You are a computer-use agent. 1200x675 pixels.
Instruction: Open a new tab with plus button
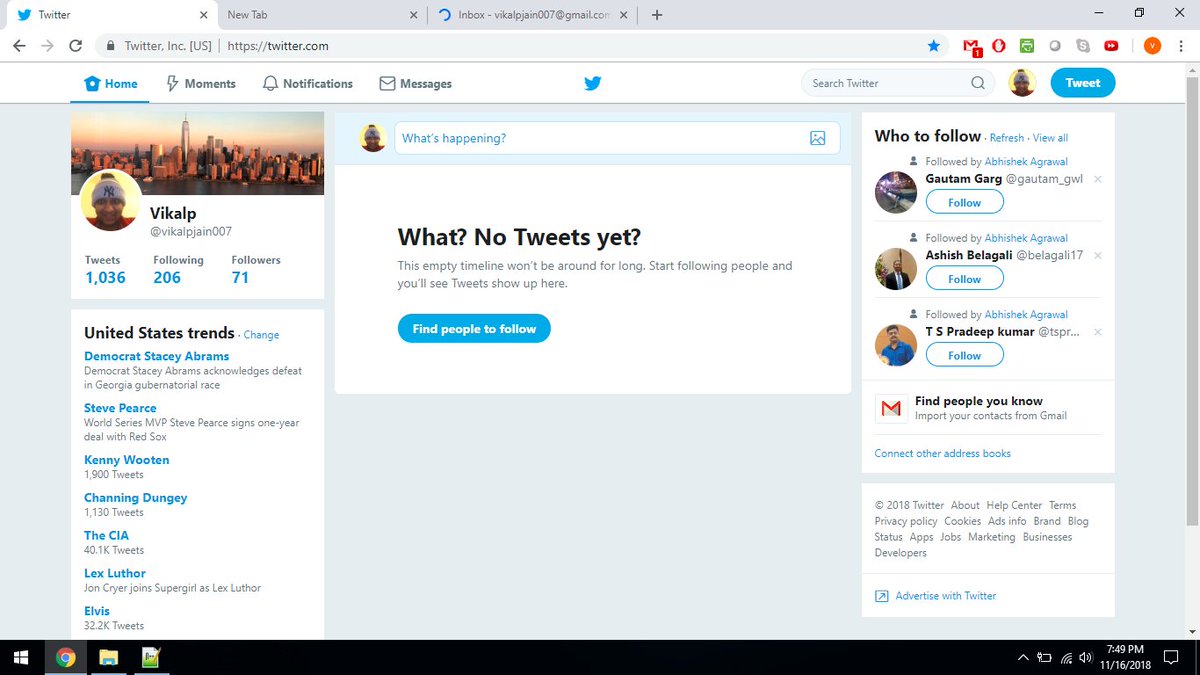point(657,15)
